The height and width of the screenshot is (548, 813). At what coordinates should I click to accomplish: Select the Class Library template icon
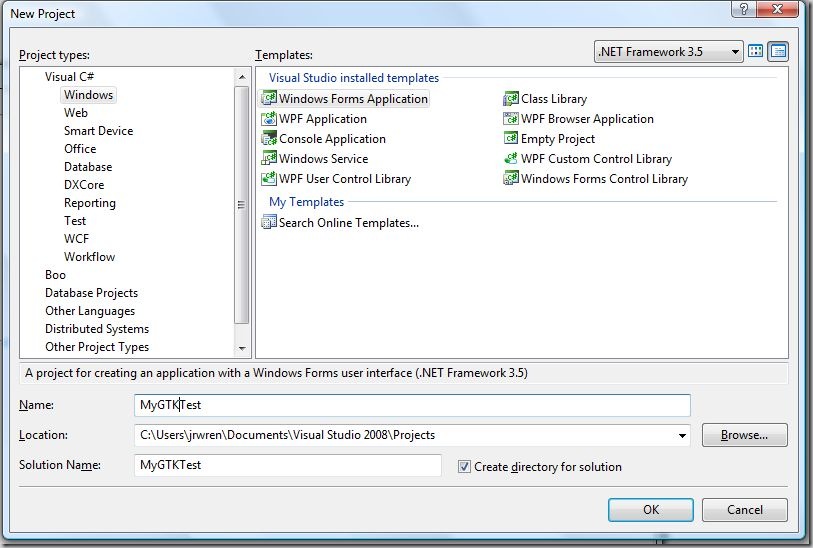point(511,99)
